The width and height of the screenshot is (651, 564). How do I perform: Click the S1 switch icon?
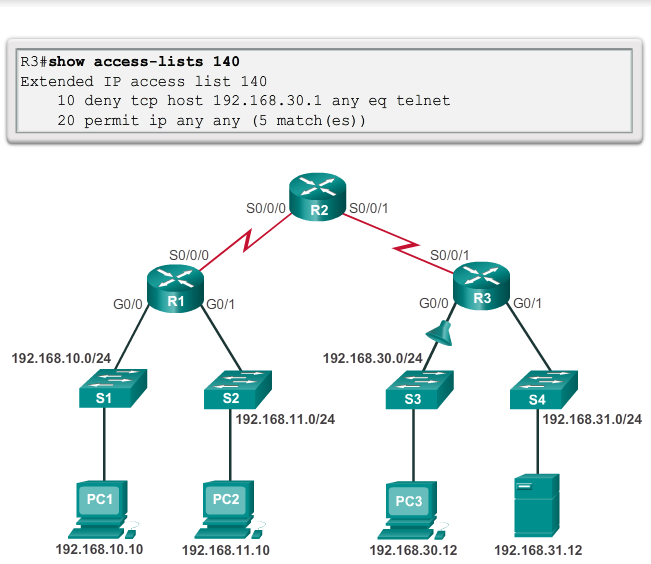click(x=105, y=389)
